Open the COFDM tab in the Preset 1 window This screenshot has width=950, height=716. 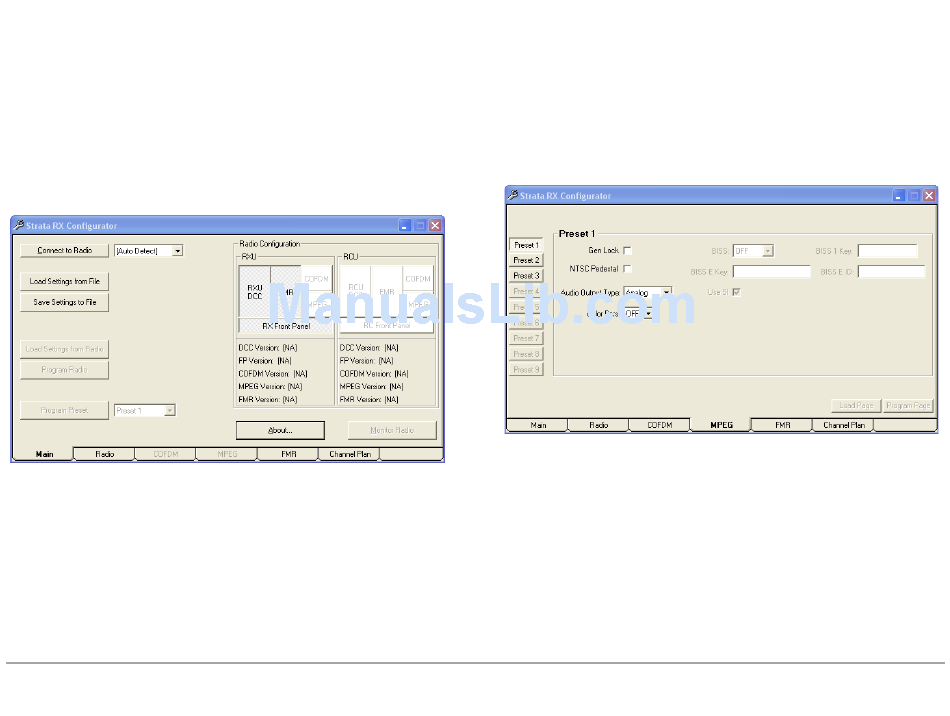(660, 425)
